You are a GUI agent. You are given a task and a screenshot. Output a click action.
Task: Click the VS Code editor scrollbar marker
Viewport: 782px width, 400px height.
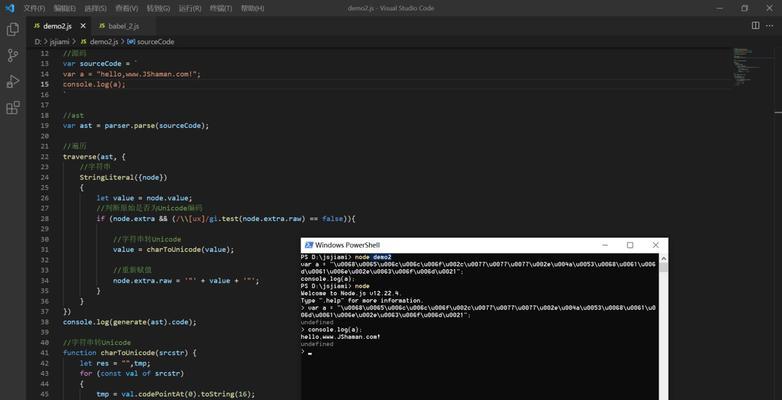pyautogui.click(x=779, y=112)
